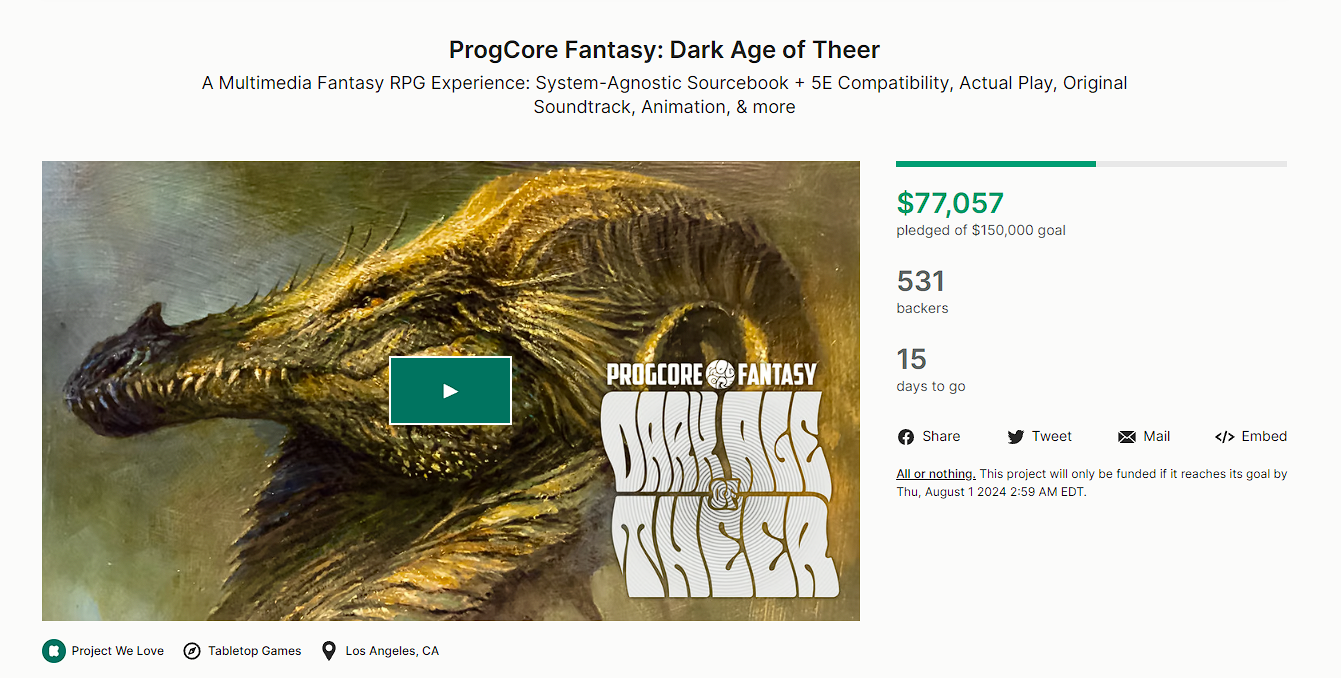Click the ProgCore Fantasy project title
Screen dimensions: 1341x678
click(664, 49)
